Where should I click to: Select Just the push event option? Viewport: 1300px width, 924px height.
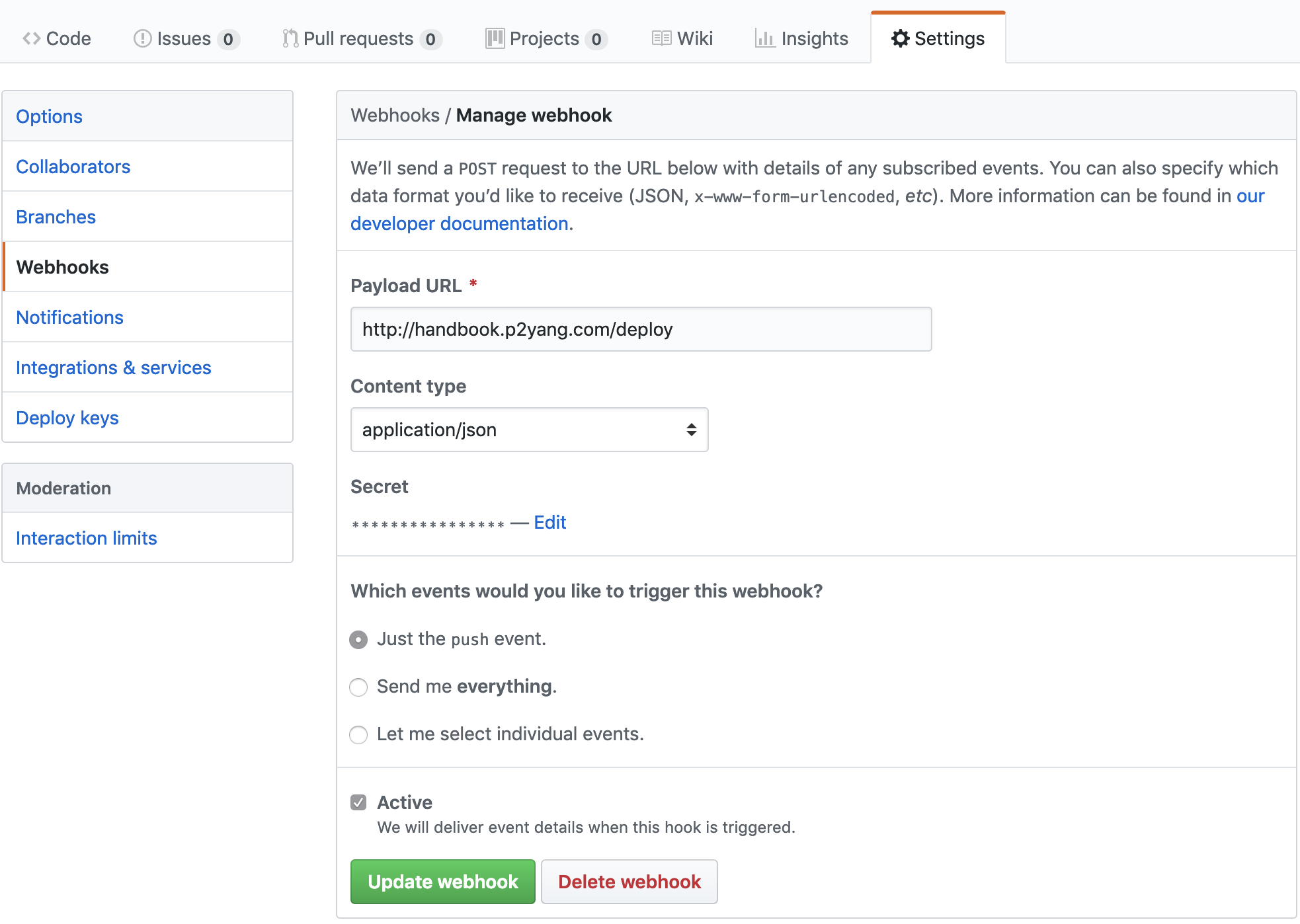pyautogui.click(x=358, y=640)
